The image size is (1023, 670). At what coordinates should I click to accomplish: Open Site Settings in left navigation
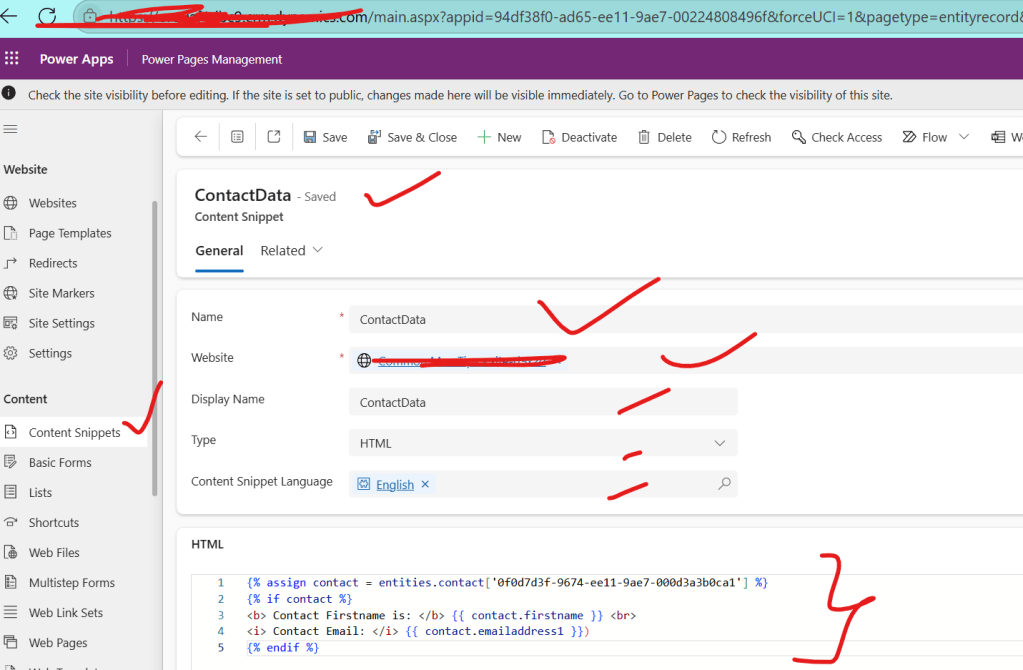click(61, 323)
